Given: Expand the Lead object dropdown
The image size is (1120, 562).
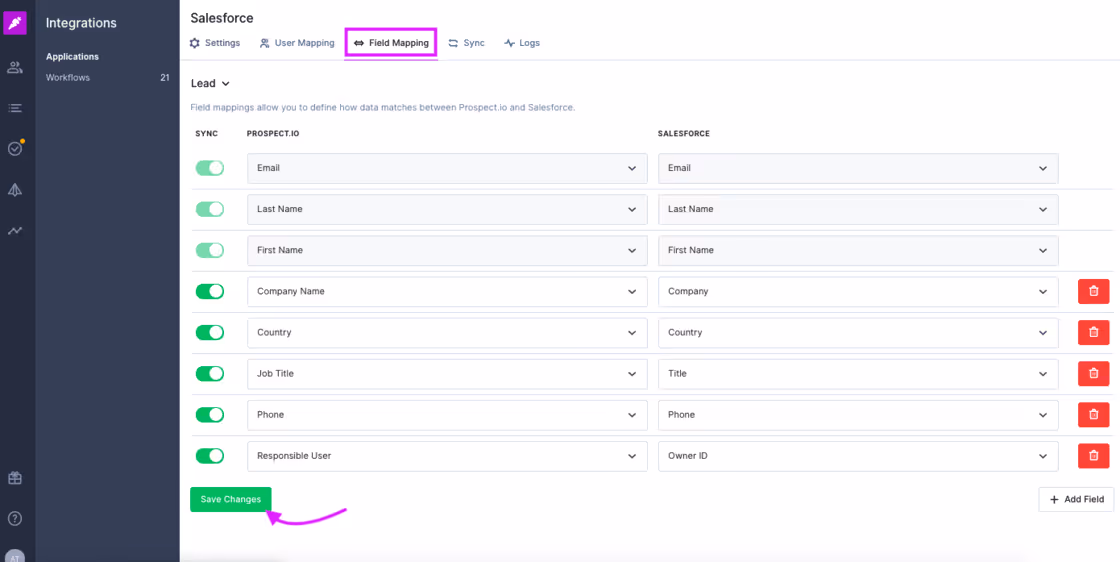Looking at the screenshot, I should pos(210,84).
